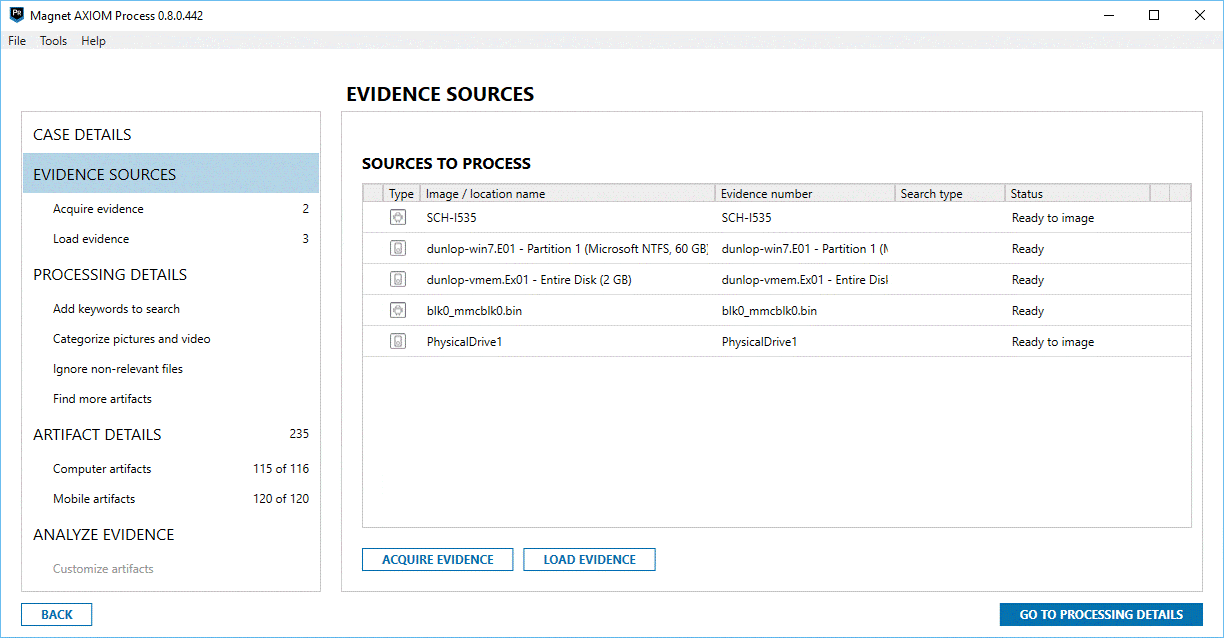Image resolution: width=1224 pixels, height=638 pixels.
Task: Click the drive type icon for dunlop-vmem.Ex01
Action: point(398,280)
